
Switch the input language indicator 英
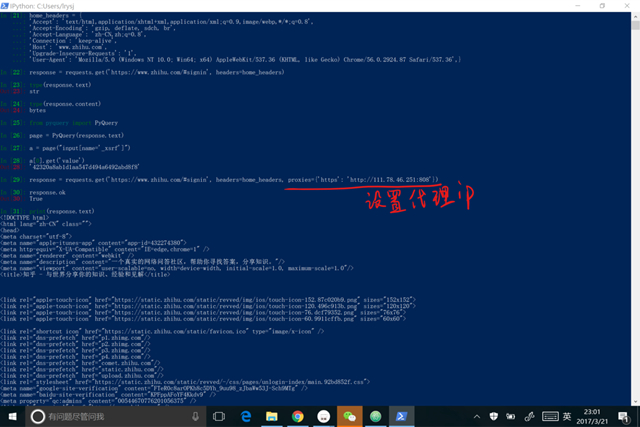567,416
